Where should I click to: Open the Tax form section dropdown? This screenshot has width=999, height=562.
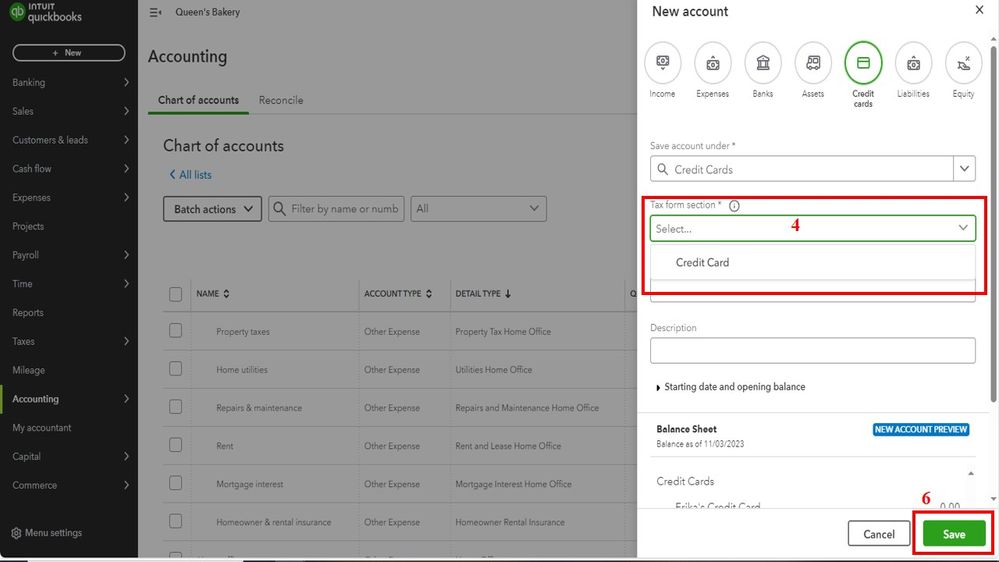812,228
